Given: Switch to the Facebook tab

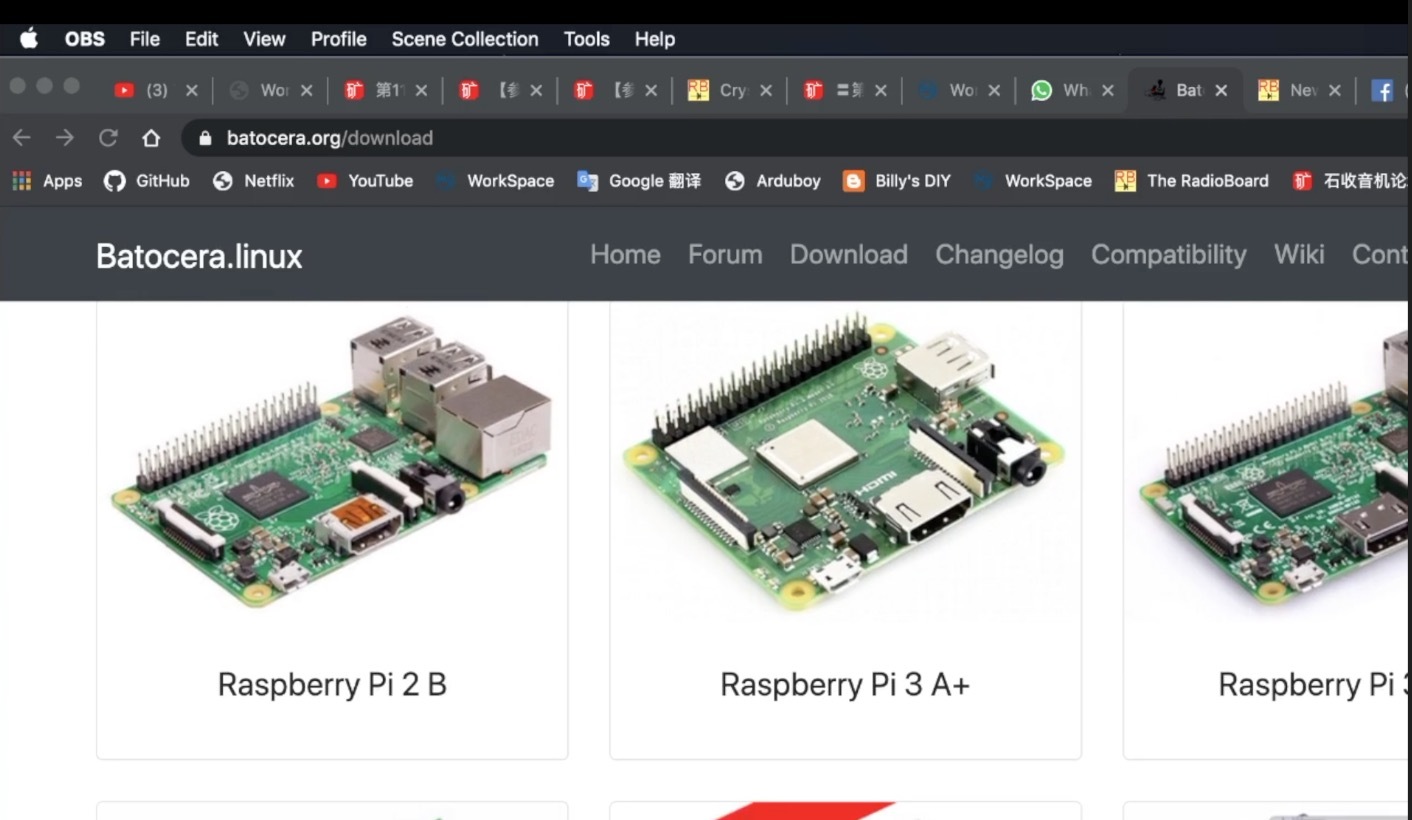Looking at the screenshot, I should pyautogui.click(x=1384, y=90).
